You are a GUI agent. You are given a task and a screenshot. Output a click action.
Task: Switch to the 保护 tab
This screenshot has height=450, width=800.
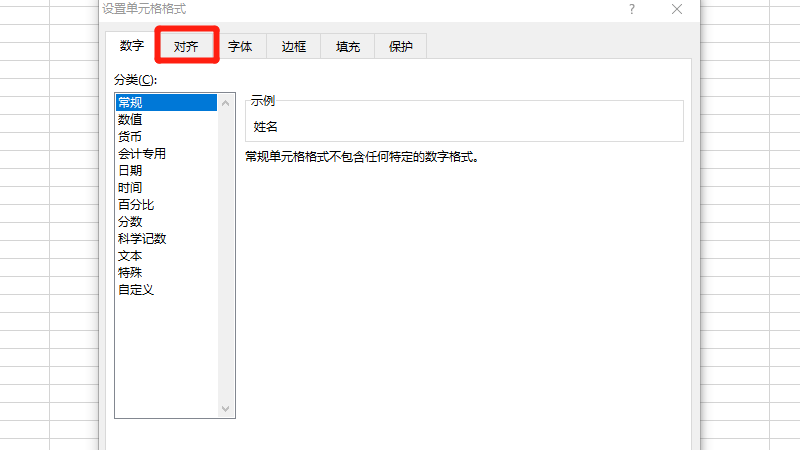pyautogui.click(x=401, y=46)
